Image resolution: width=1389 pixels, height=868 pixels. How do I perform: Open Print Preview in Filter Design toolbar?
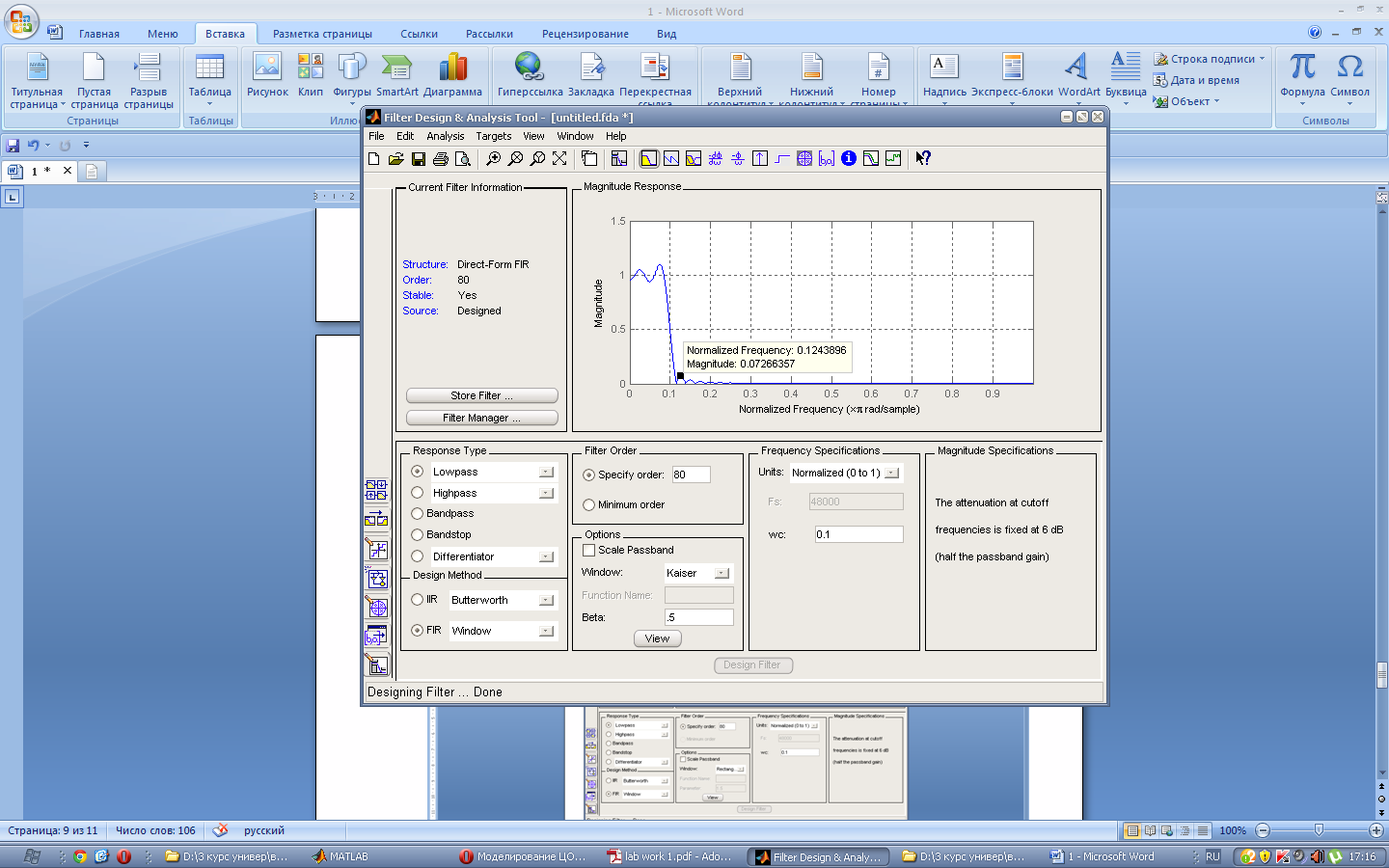[463, 159]
